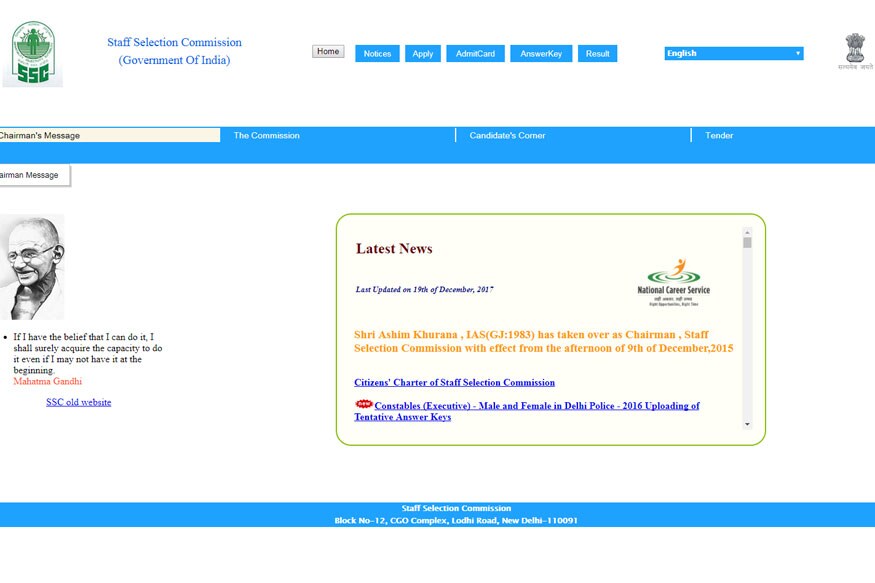This screenshot has height=583, width=875.
Task: Open the Constables (Executive) answer keys link
Action: pyautogui.click(x=527, y=411)
